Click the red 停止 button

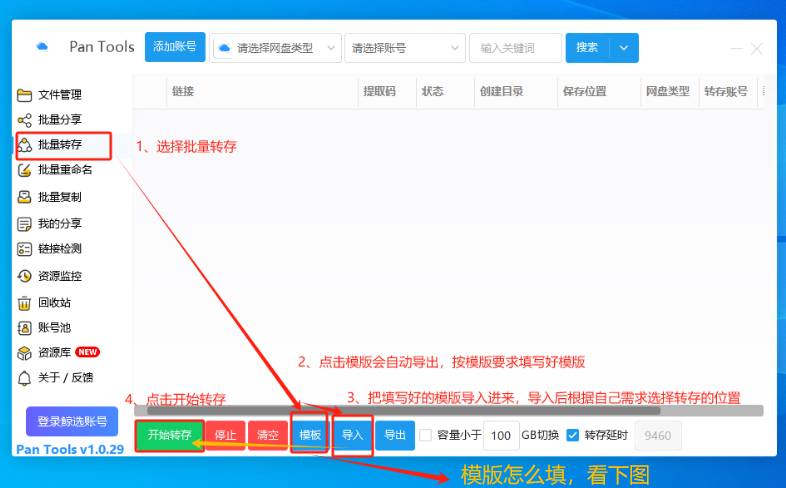click(x=225, y=435)
